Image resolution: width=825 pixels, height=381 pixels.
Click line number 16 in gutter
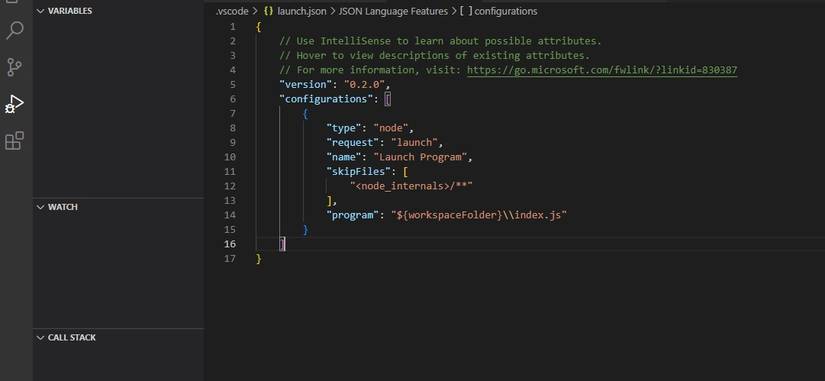pos(230,244)
